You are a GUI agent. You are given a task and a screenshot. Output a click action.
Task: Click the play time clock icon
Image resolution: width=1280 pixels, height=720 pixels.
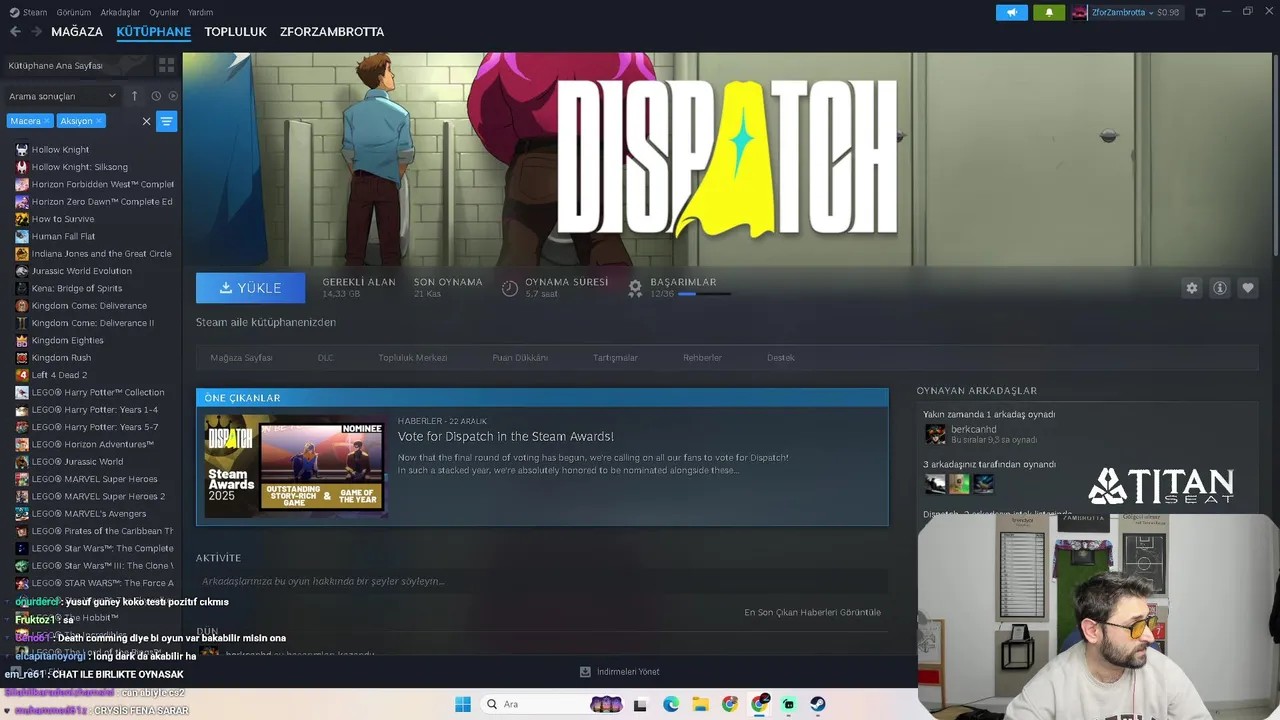510,288
